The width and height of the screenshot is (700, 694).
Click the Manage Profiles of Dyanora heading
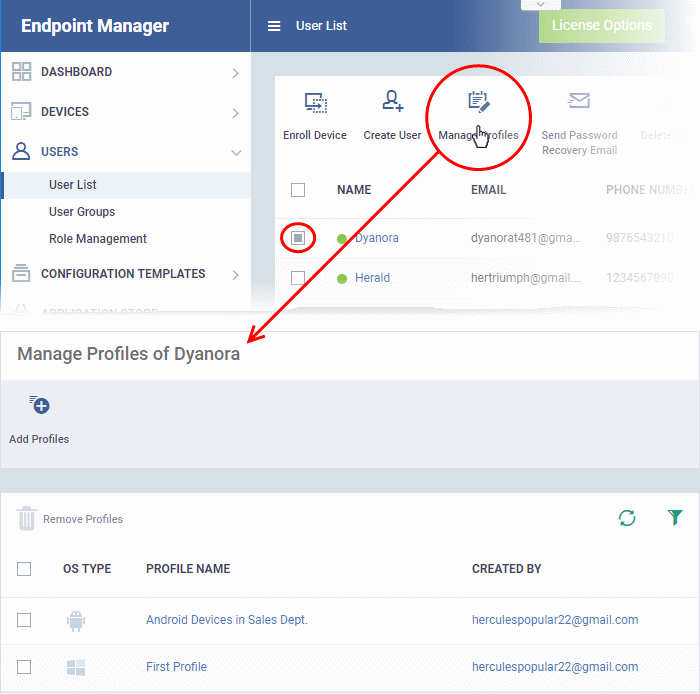pyautogui.click(x=129, y=354)
